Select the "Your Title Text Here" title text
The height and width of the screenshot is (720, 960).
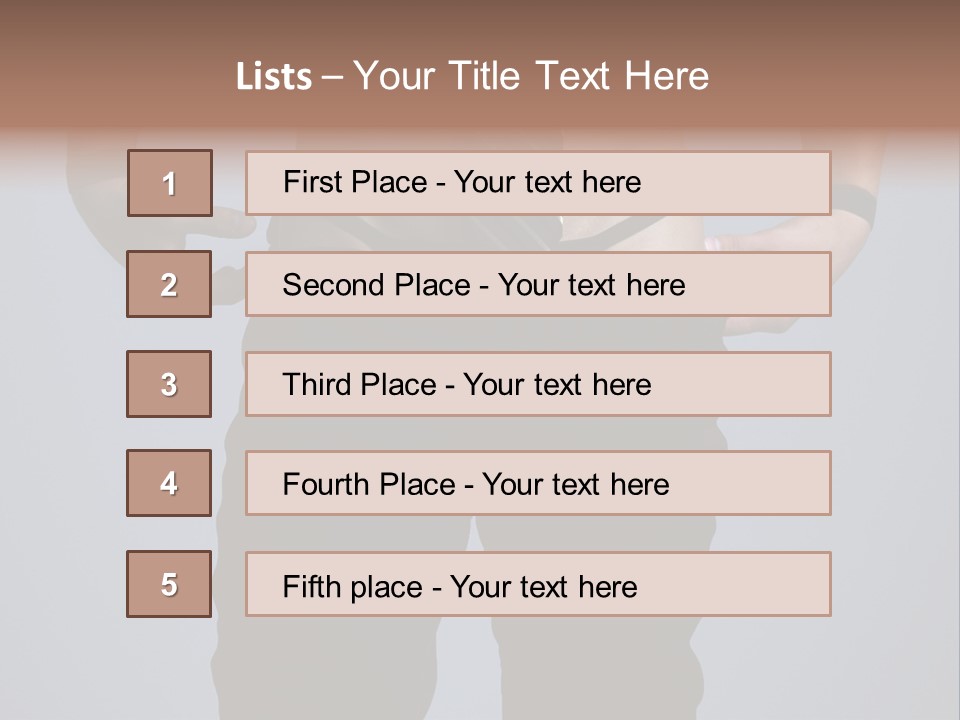(531, 76)
